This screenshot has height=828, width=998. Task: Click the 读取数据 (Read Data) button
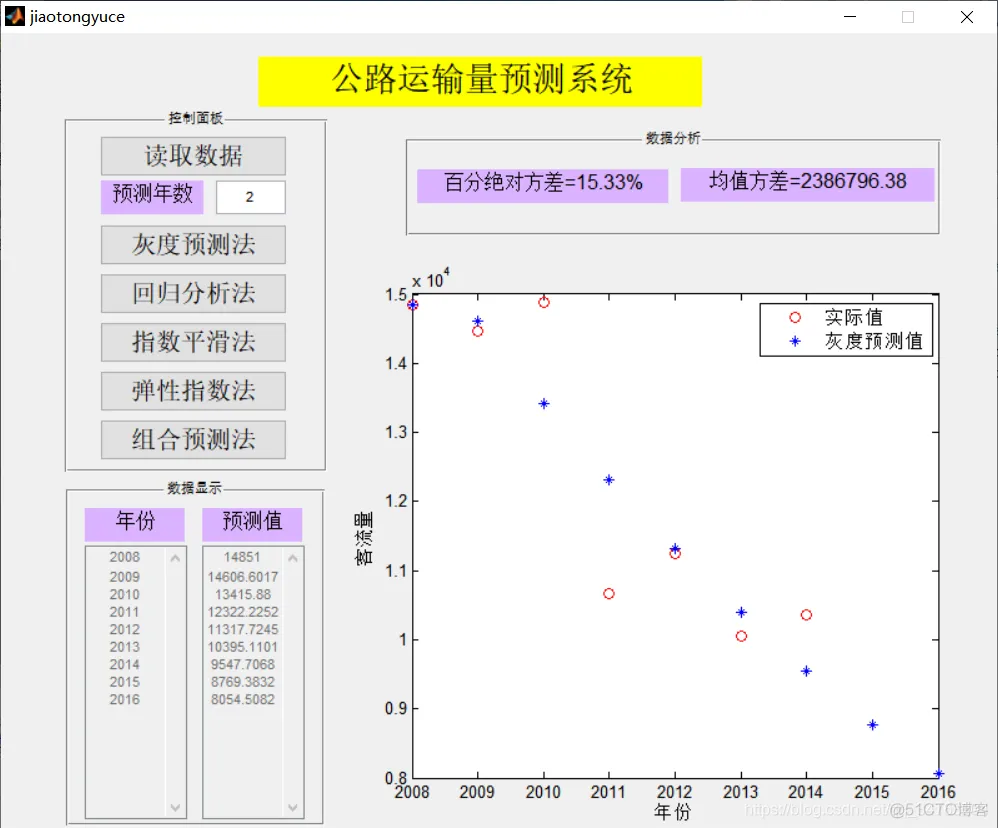192,156
